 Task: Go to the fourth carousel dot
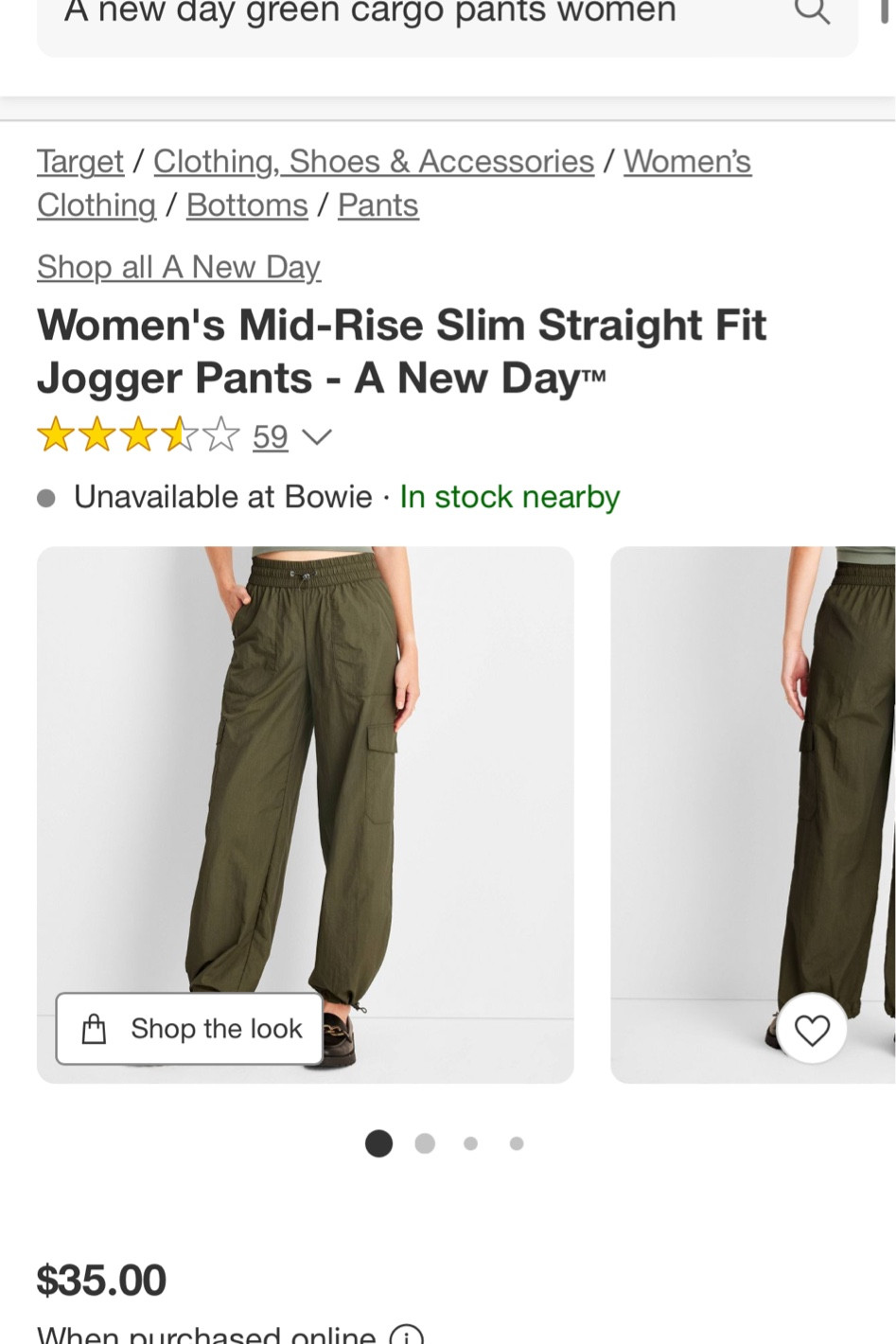517,1143
